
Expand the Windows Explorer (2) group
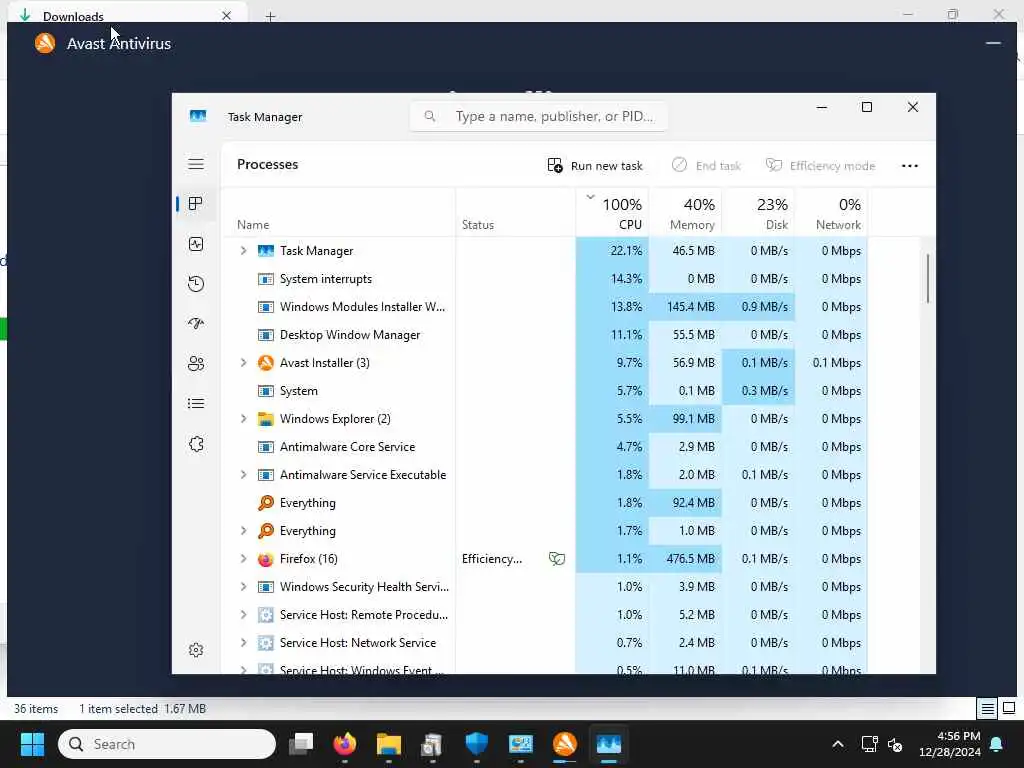tap(244, 419)
